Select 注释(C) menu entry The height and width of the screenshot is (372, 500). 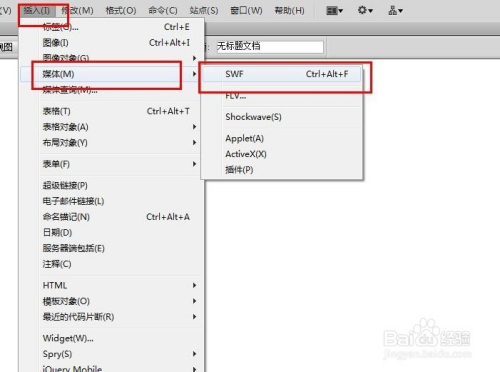coord(112,264)
